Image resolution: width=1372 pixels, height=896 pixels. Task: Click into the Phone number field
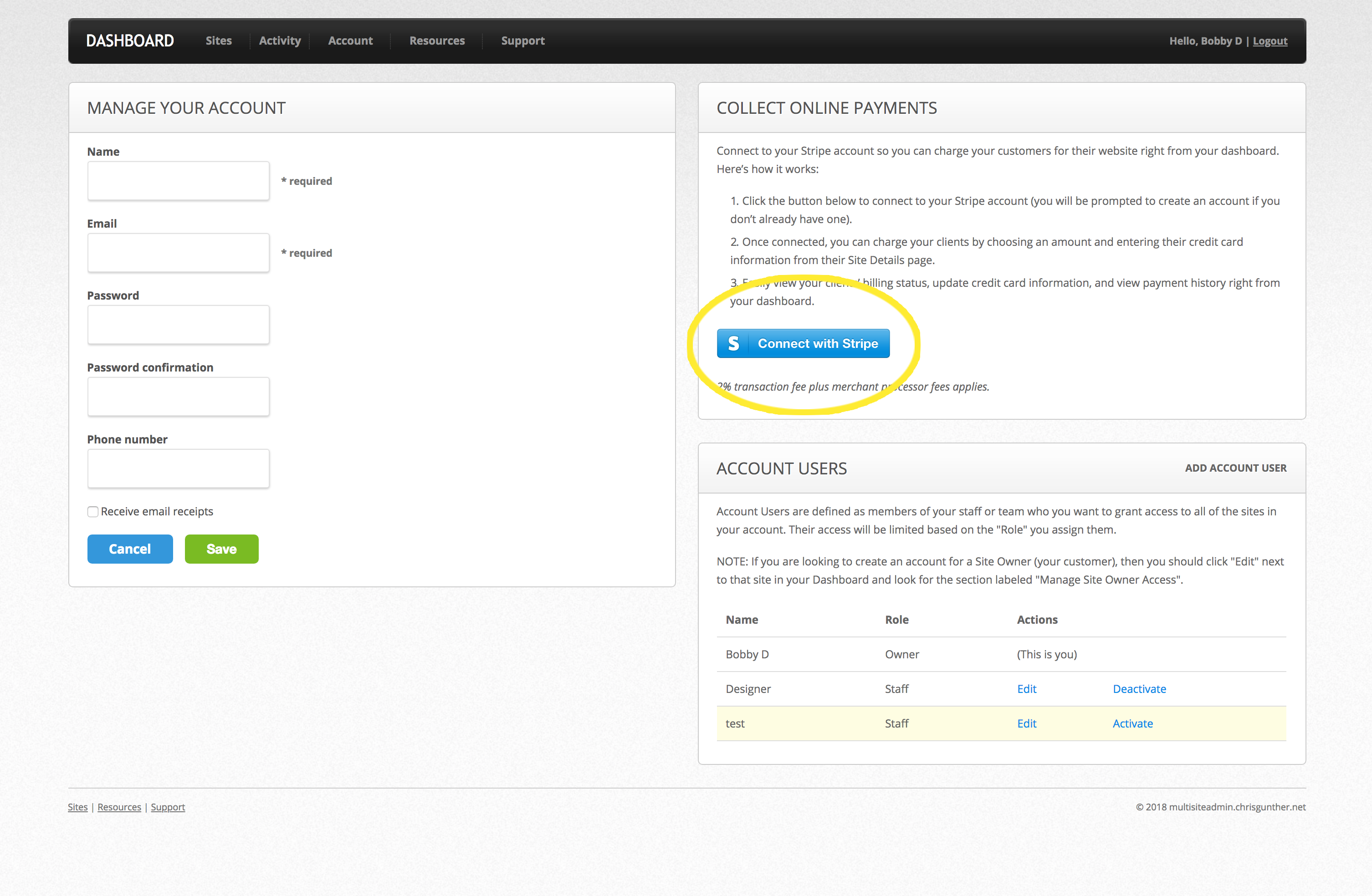point(178,468)
